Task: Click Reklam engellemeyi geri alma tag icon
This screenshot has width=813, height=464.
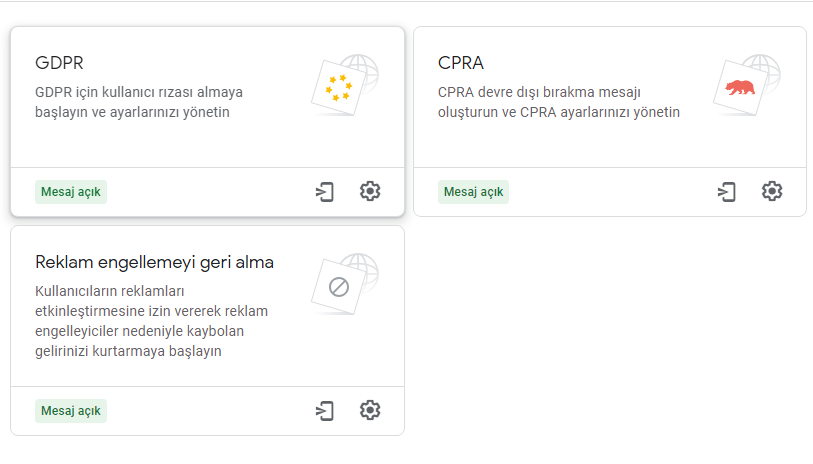Action: coord(325,411)
